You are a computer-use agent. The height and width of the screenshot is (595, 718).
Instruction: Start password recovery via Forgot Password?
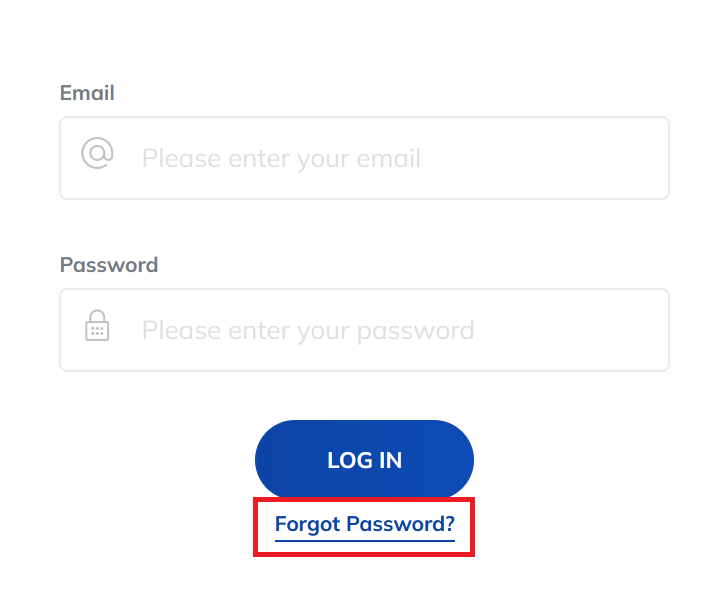364,525
